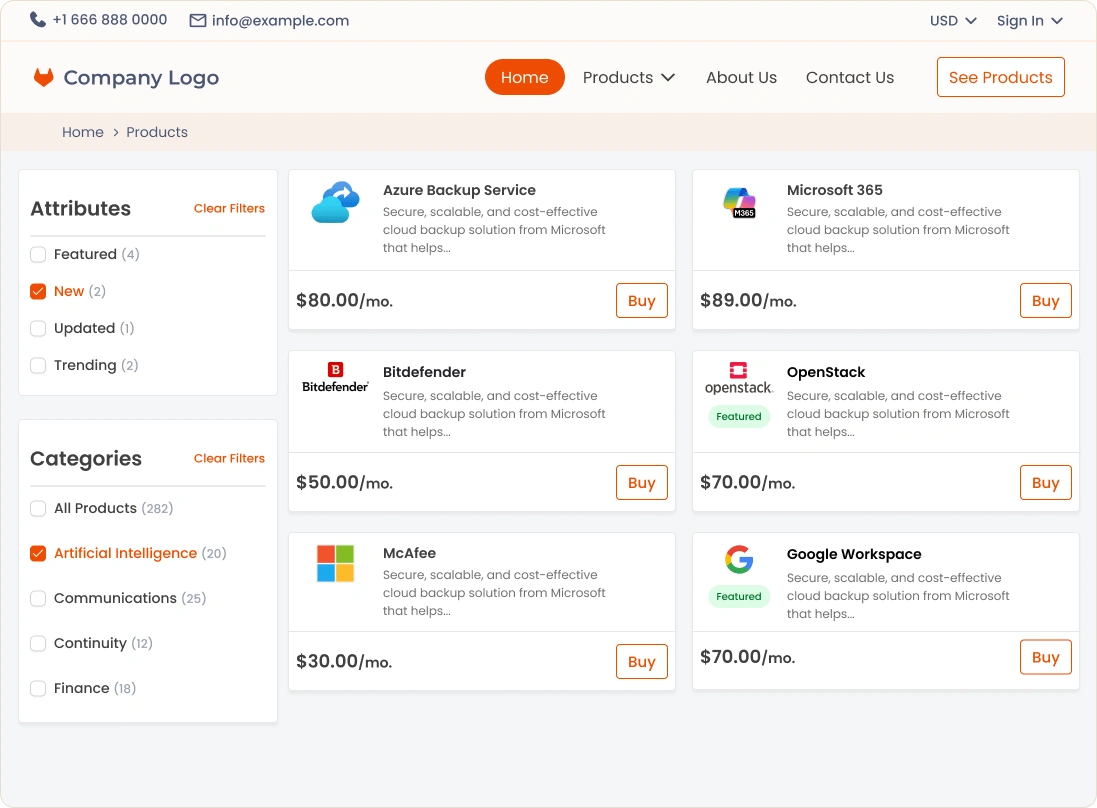Click the See Products button
1097x808 pixels.
[1000, 77]
